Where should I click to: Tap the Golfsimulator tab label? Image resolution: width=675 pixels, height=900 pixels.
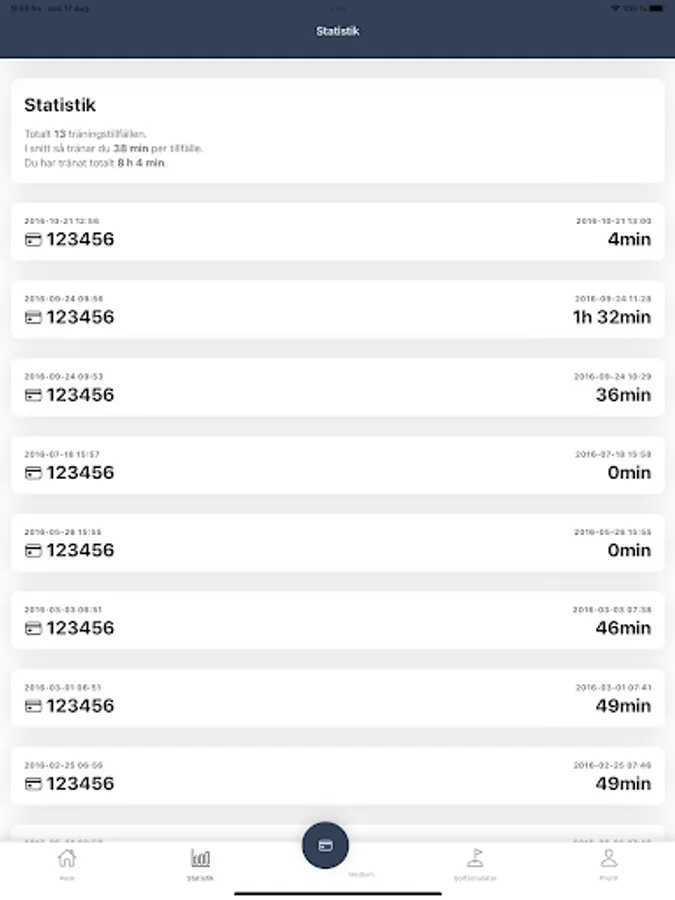pyautogui.click(x=475, y=878)
